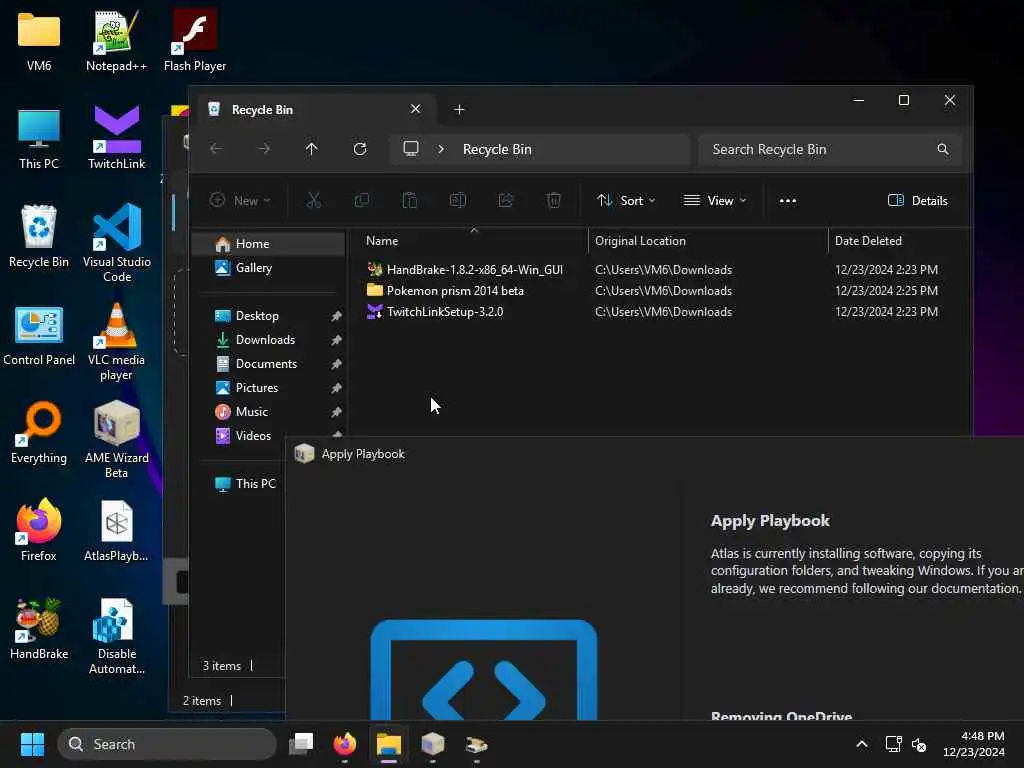Open taskbar clock showing 4:48 PM
This screenshot has height=768, width=1024.
coord(974,744)
